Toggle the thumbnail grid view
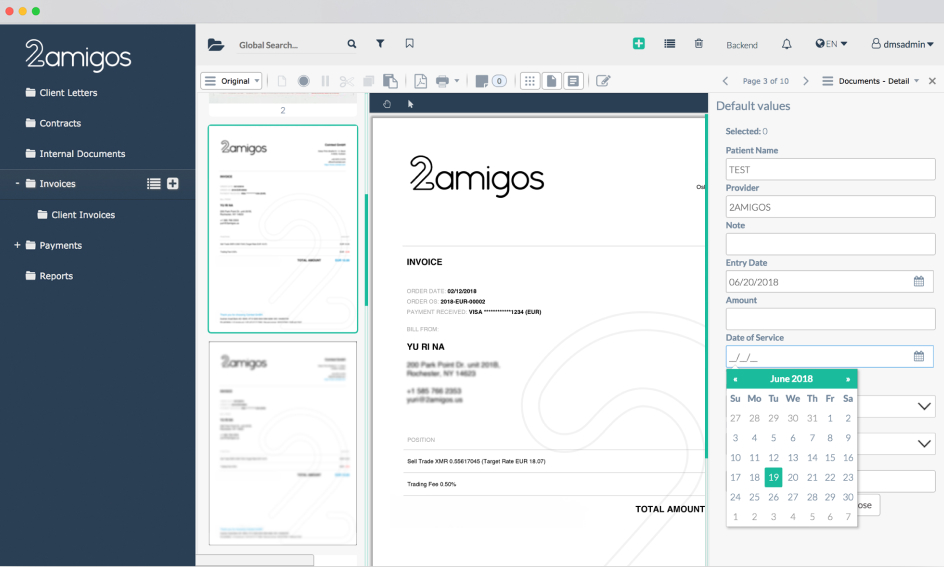The height and width of the screenshot is (567, 944). coord(530,81)
